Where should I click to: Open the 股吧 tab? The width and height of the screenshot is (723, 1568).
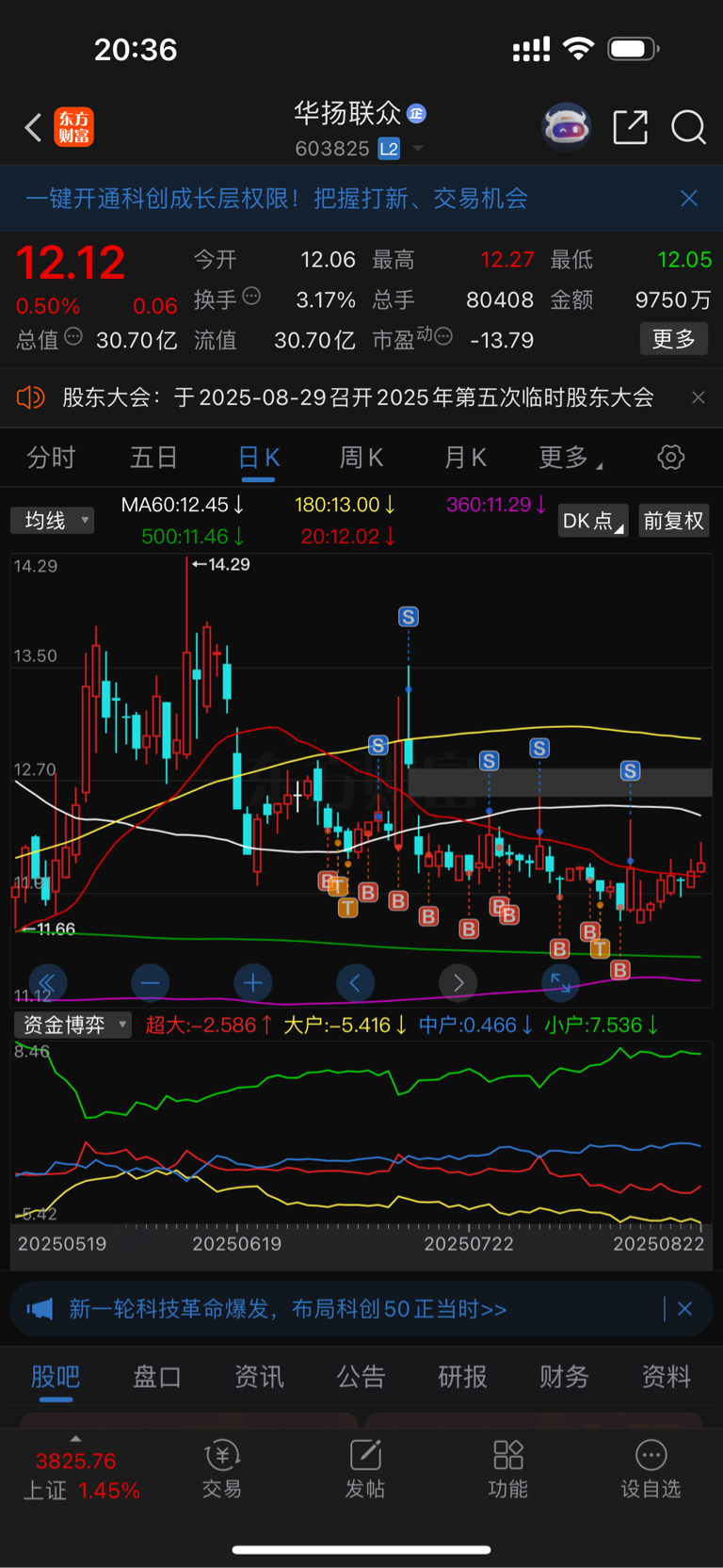(56, 1377)
